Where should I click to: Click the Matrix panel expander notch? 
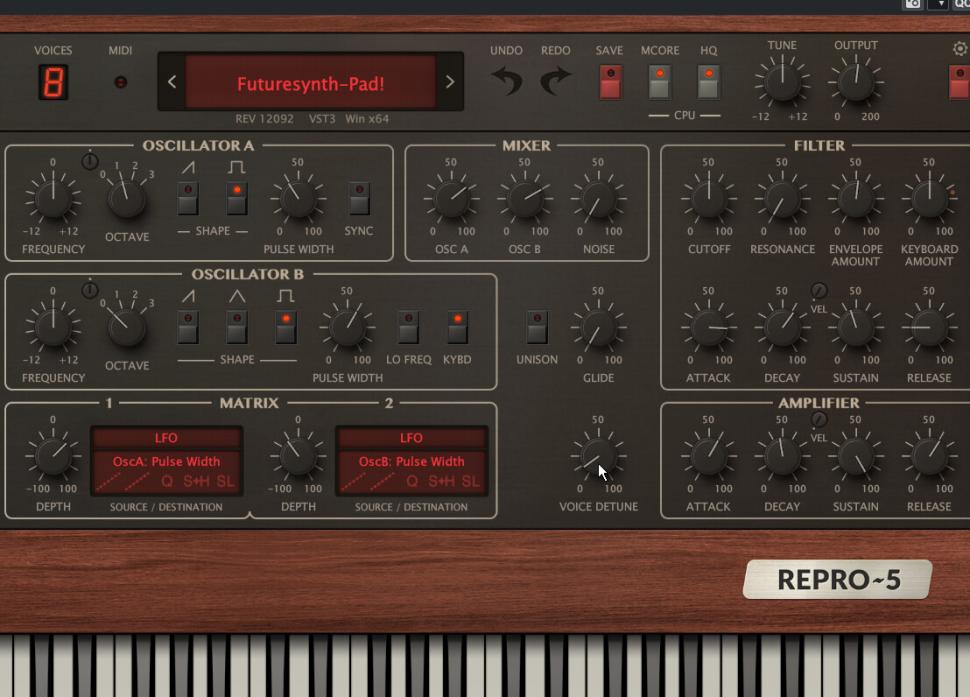[x=249, y=515]
